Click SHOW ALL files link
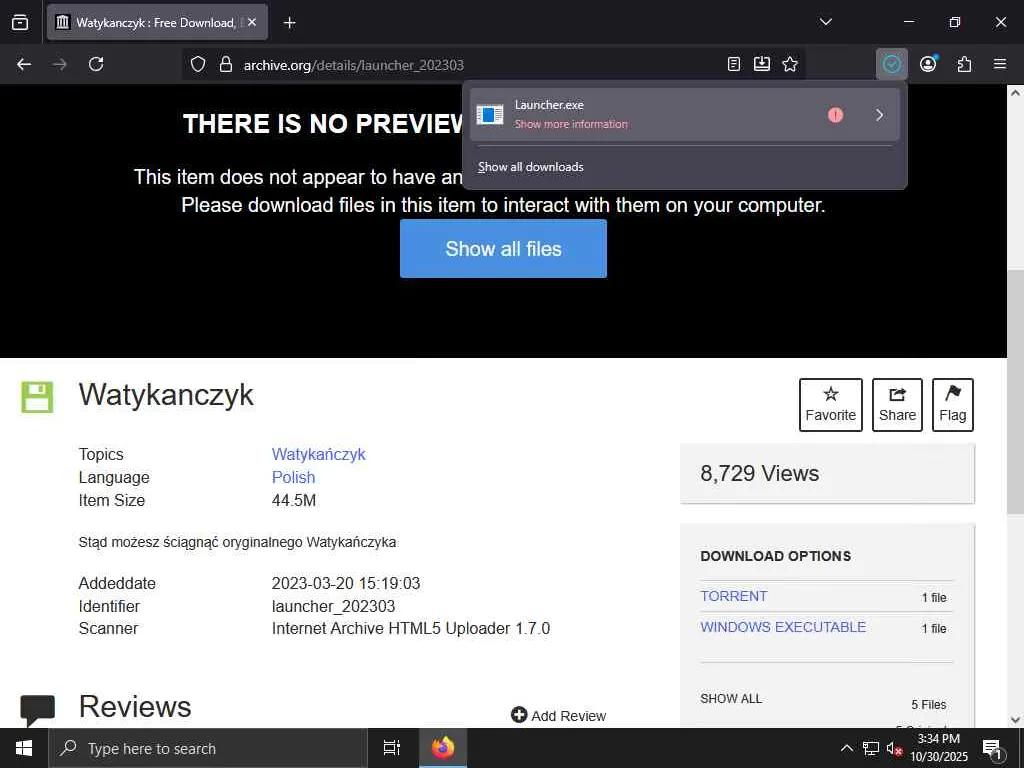Screen dimensions: 1024x768 731,699
